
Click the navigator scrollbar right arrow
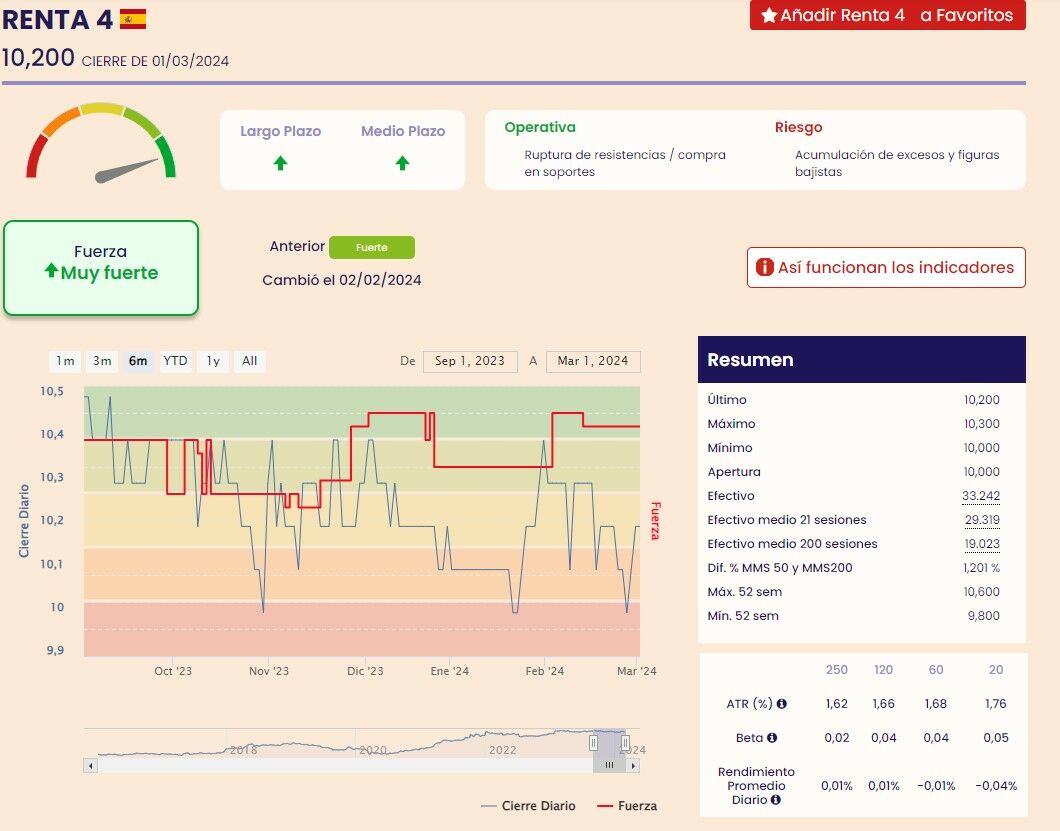pos(632,765)
